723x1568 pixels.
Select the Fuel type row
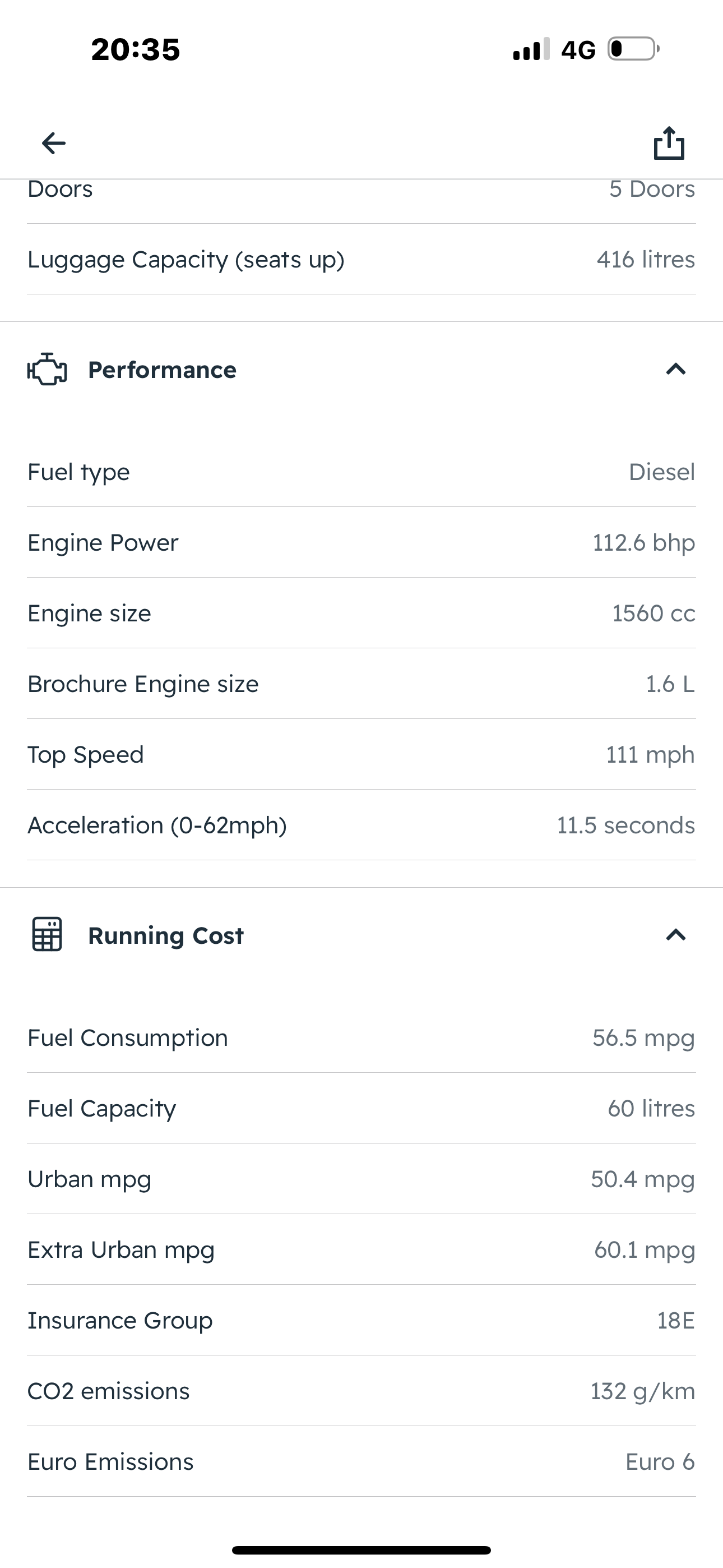(x=361, y=472)
